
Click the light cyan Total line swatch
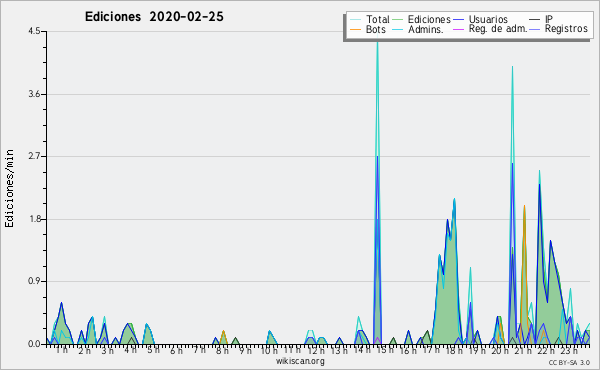(x=355, y=20)
